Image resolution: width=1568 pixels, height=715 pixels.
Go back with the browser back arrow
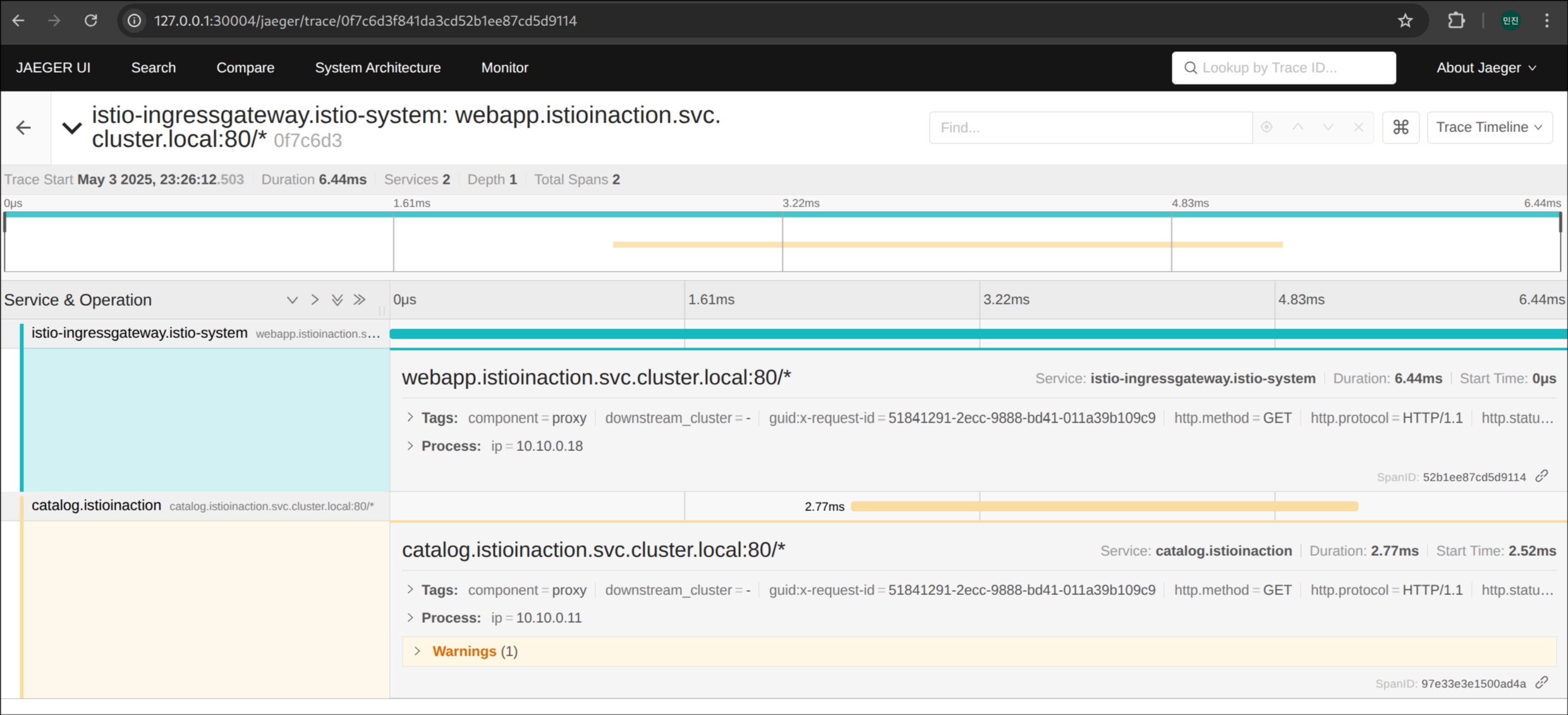18,21
